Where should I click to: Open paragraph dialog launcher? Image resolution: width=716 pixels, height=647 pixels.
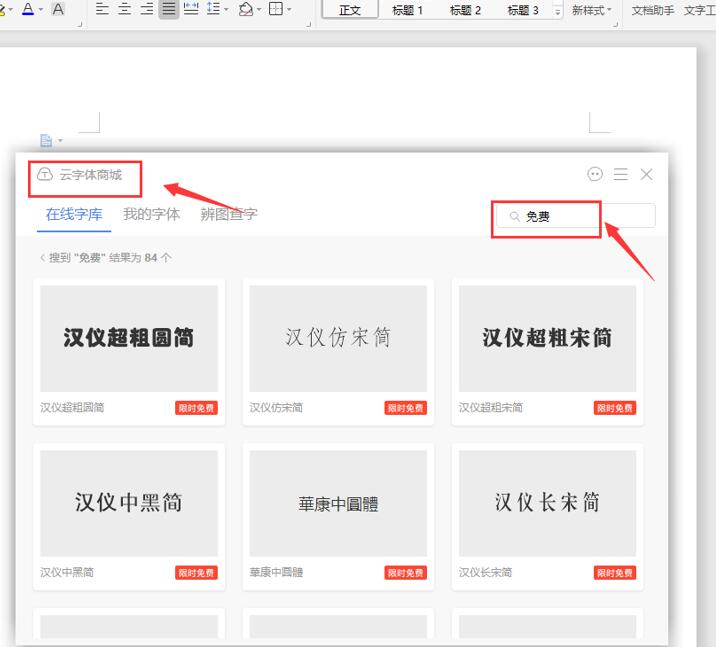309,24
